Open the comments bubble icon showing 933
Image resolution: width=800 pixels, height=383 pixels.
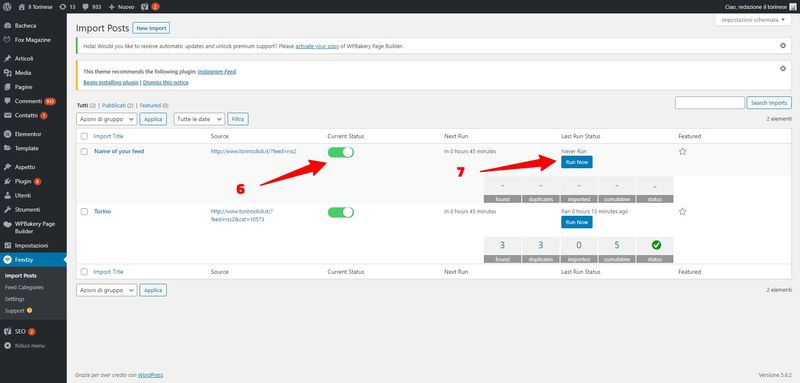tap(85, 7)
